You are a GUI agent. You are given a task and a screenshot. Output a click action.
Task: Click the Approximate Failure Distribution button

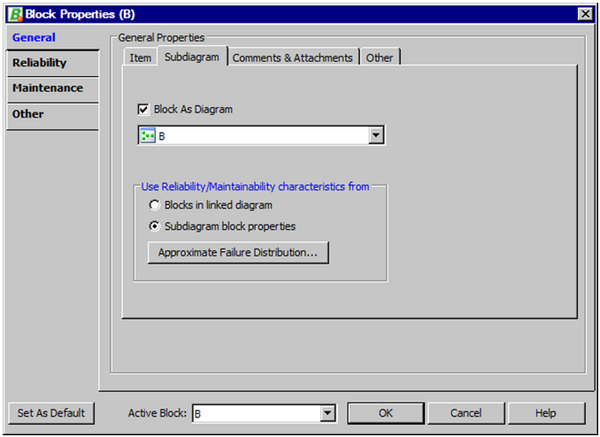[238, 253]
